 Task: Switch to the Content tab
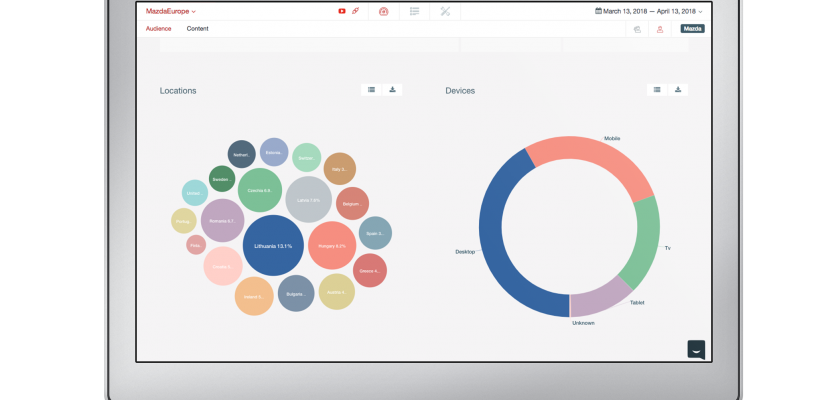(197, 28)
